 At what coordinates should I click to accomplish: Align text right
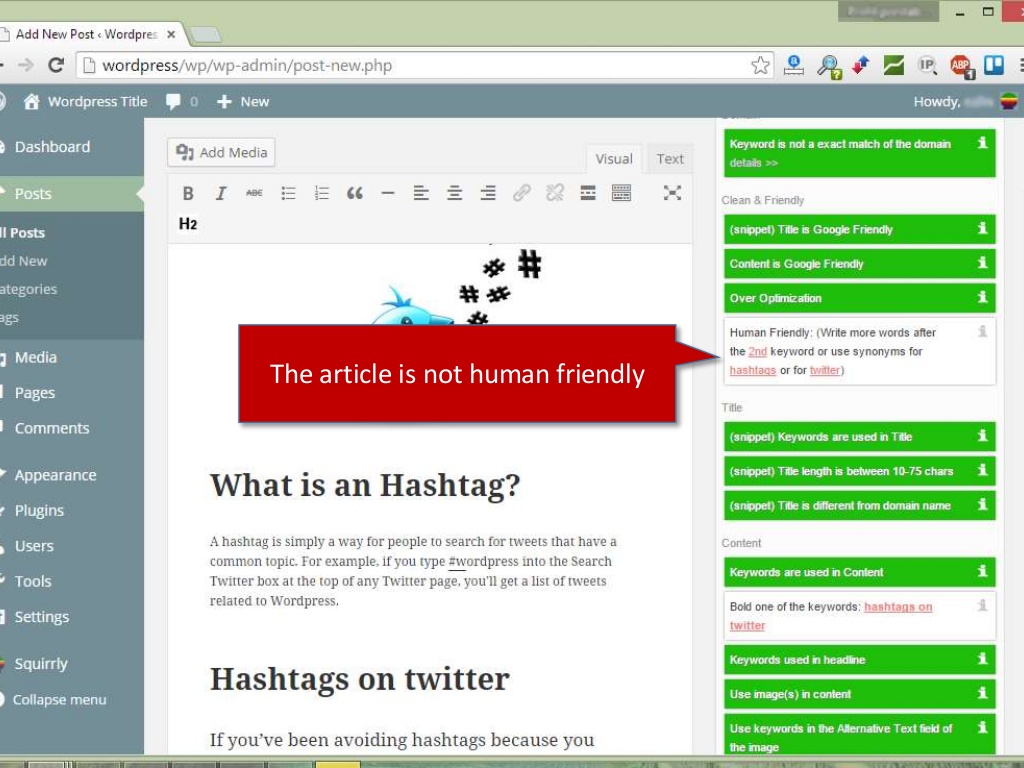pyautogui.click(x=488, y=193)
